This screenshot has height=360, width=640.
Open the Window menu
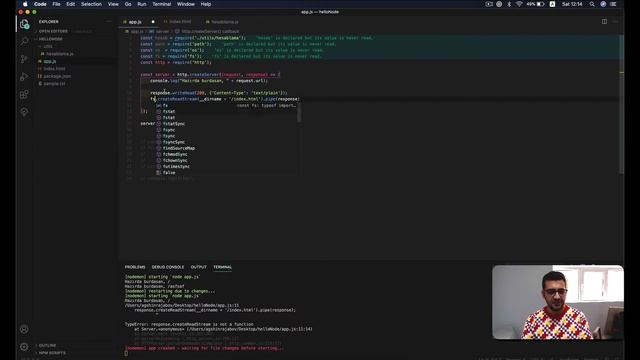coord(186,4)
